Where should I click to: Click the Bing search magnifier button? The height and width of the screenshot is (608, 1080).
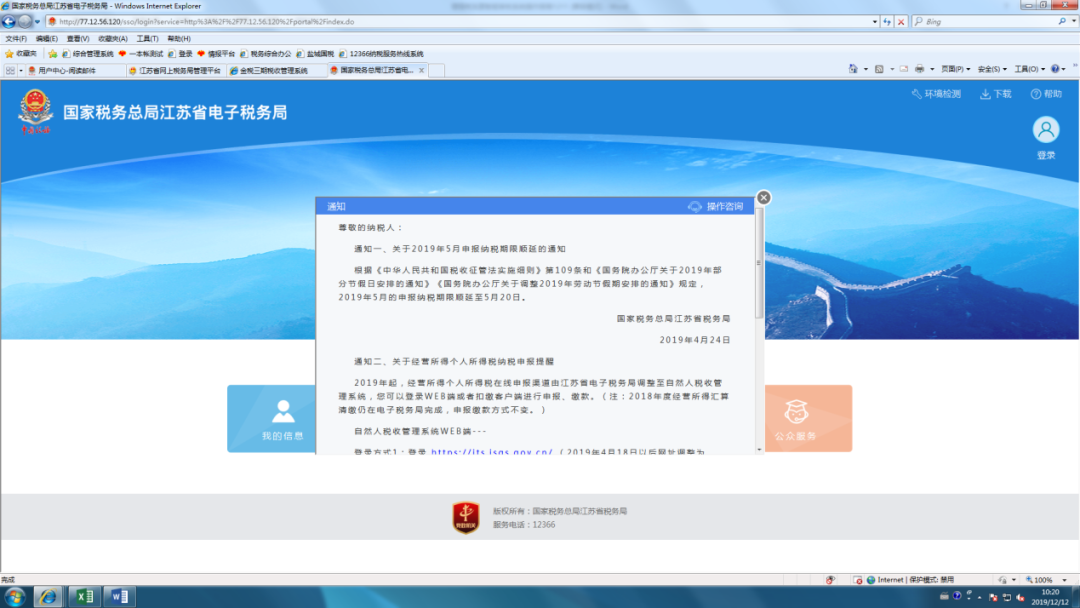coord(1061,22)
